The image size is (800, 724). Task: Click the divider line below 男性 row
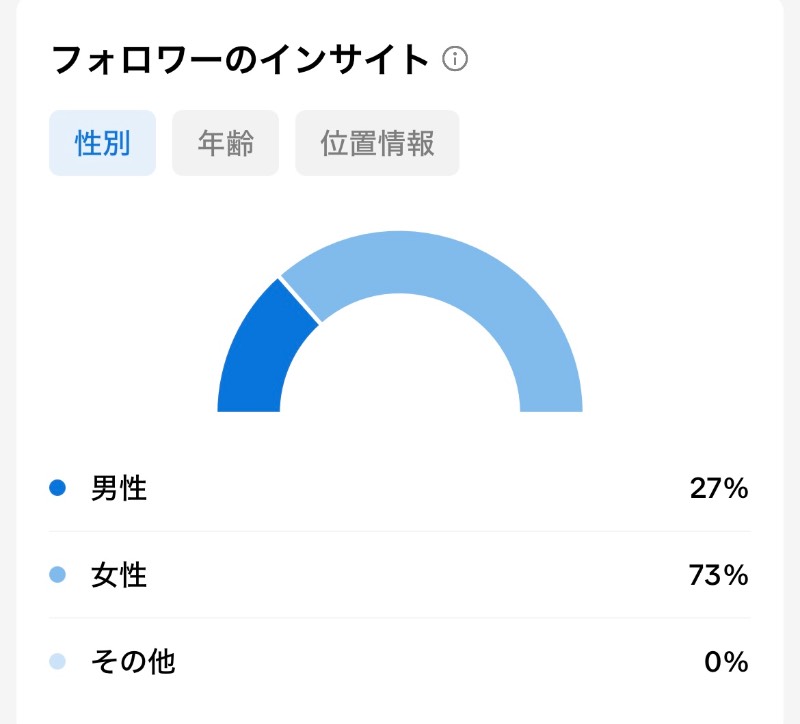click(400, 531)
